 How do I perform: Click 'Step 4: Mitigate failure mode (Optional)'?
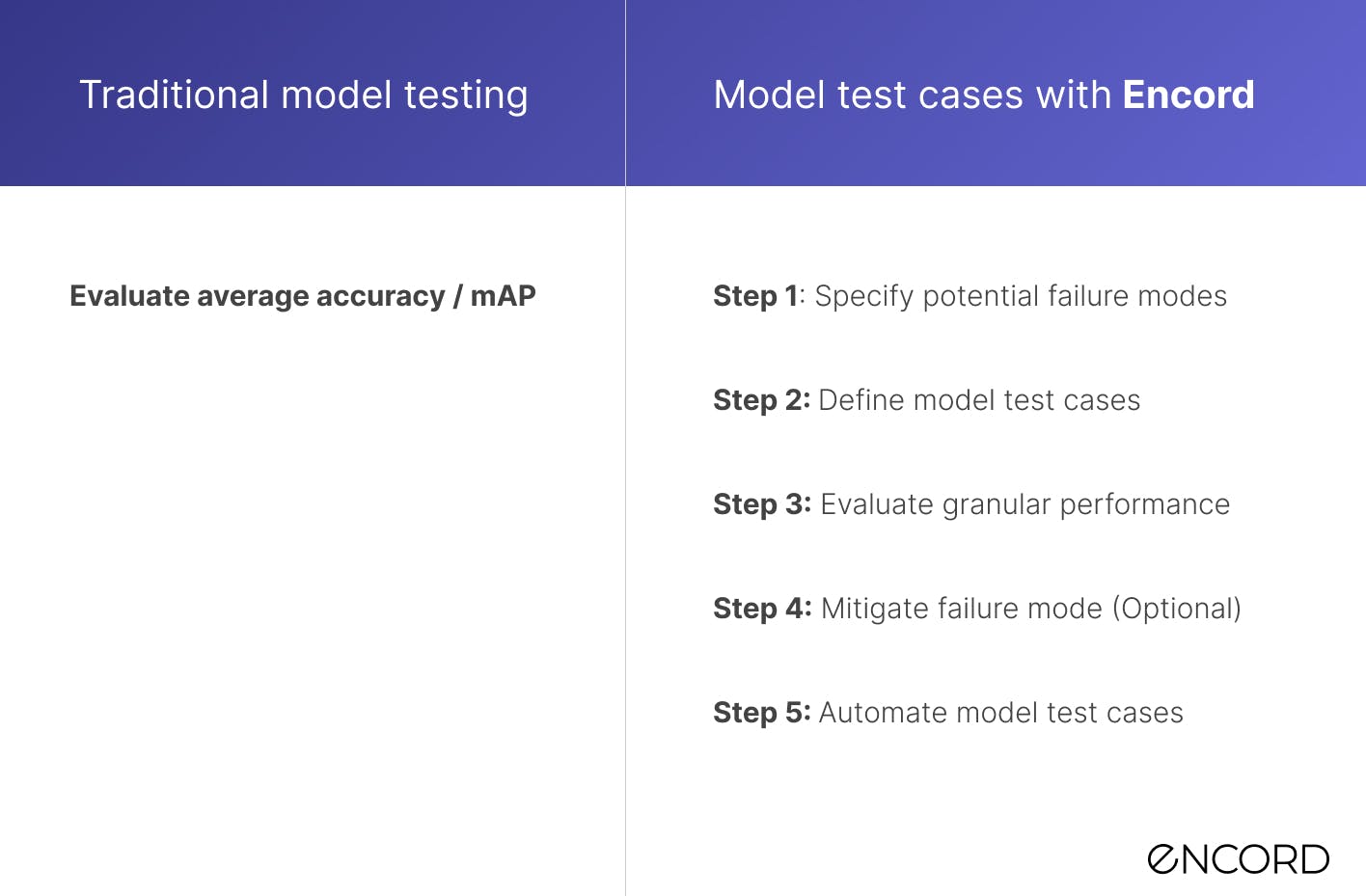click(x=977, y=609)
